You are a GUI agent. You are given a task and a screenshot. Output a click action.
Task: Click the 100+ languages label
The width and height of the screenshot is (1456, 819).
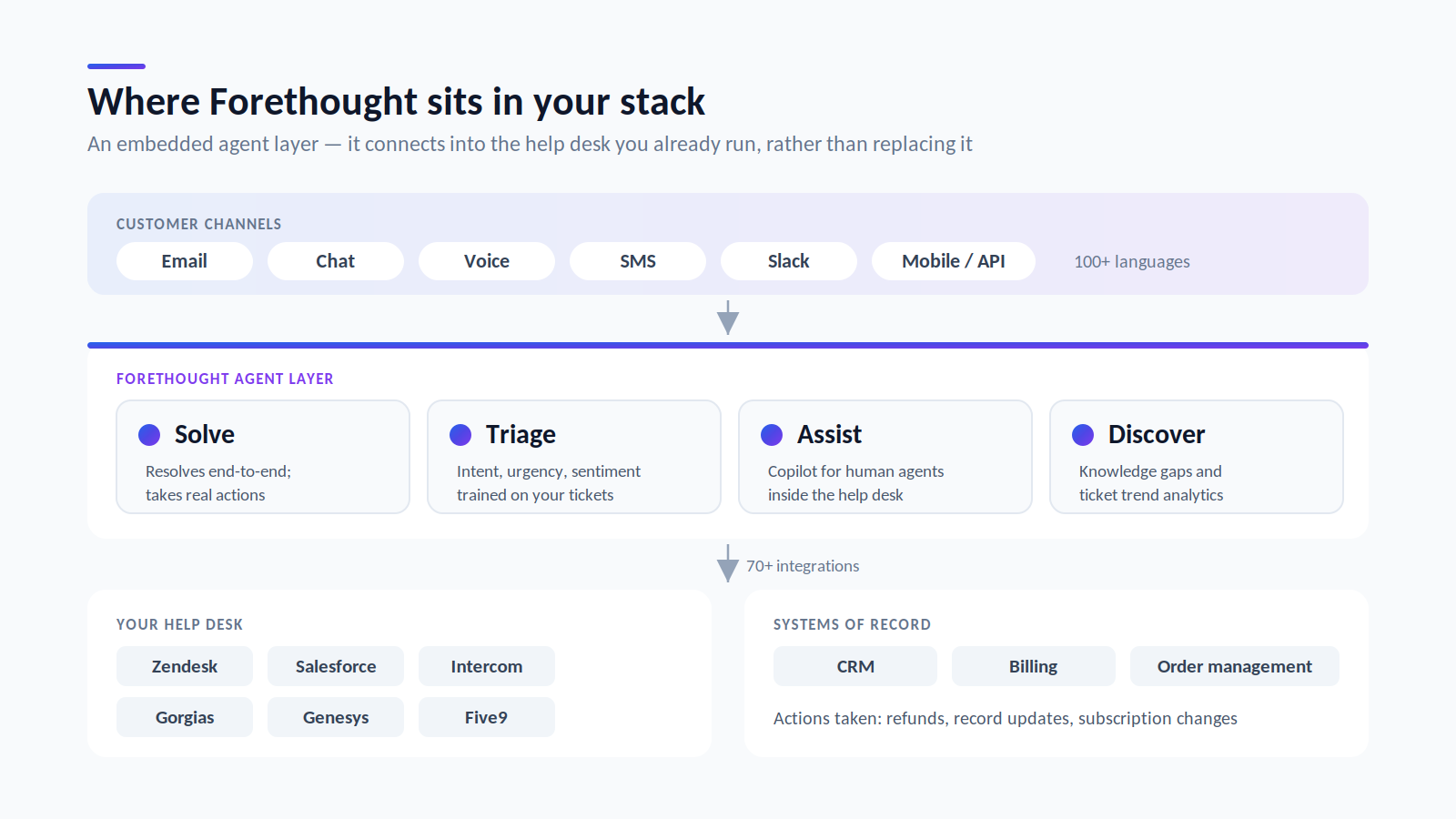click(1132, 262)
